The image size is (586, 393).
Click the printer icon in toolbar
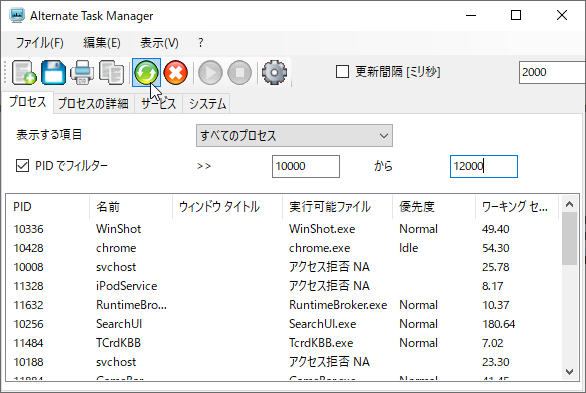(82, 72)
